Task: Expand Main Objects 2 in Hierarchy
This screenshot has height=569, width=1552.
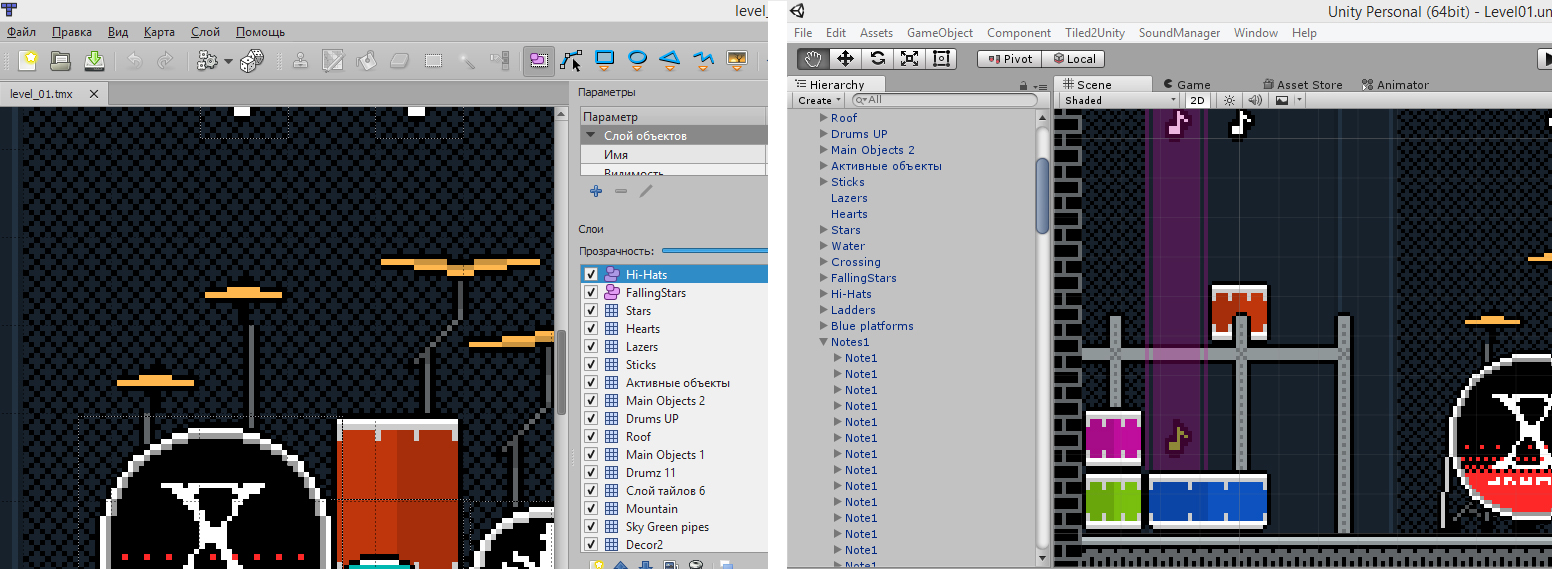Action: point(824,150)
